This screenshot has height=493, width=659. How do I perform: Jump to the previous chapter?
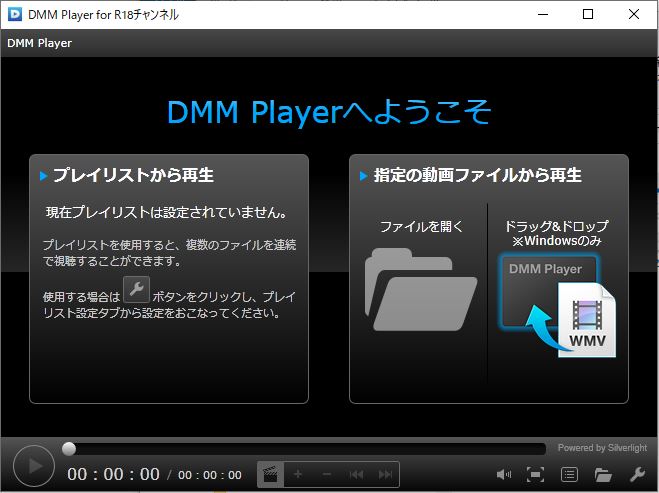click(356, 475)
